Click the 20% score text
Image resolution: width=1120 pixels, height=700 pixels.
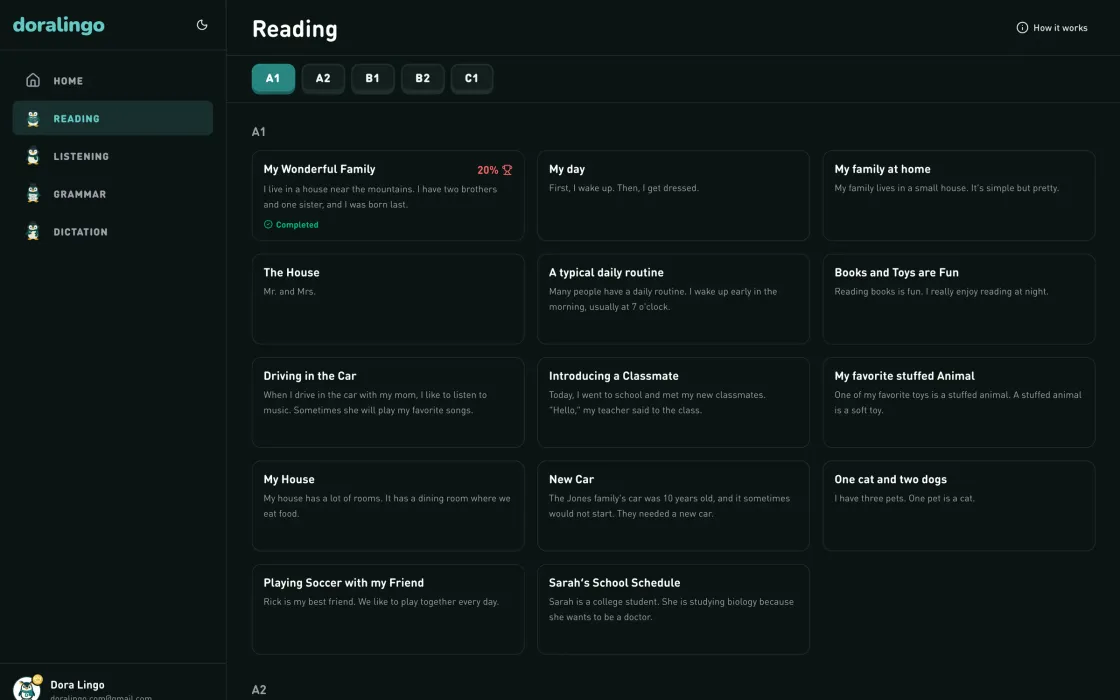click(488, 170)
